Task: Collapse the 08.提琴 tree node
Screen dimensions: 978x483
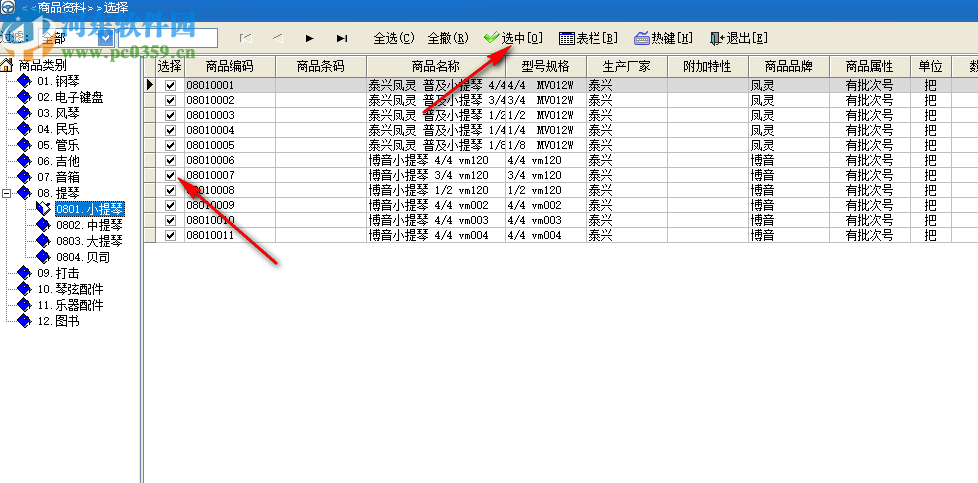Action: coord(6,193)
